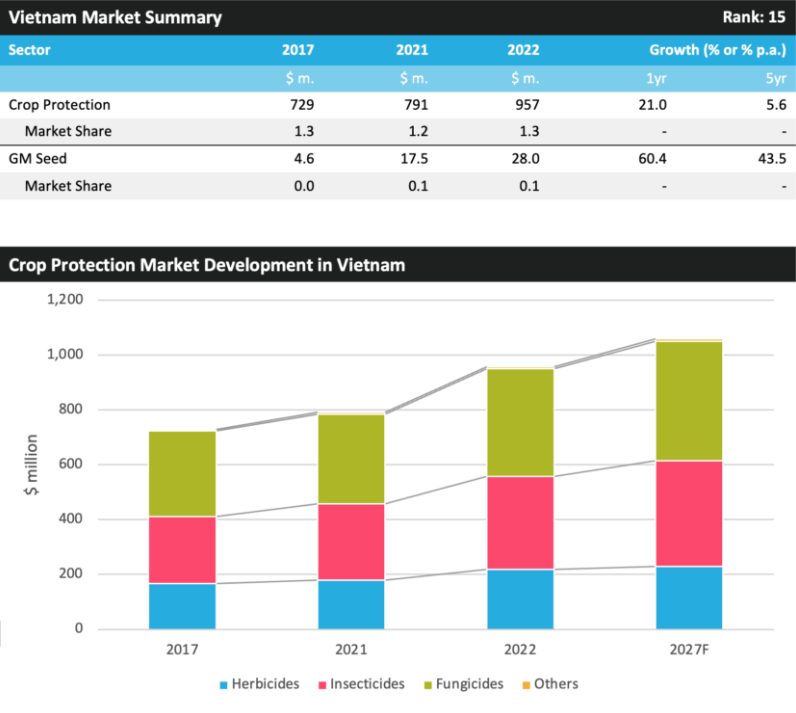Click the 2017 column header in table
The image size is (796, 713).
point(297,50)
